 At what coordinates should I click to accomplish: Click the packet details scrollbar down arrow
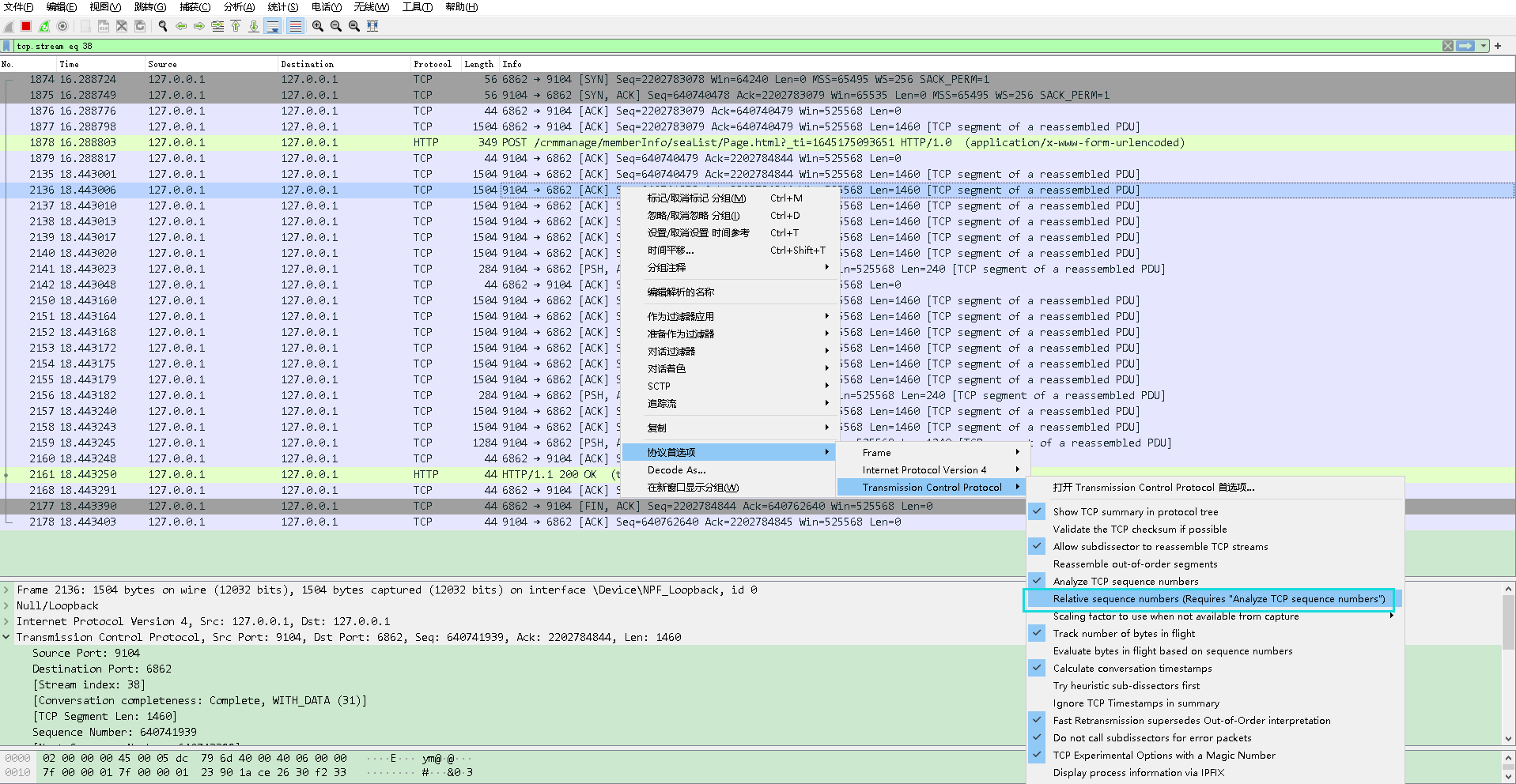(x=1508, y=739)
